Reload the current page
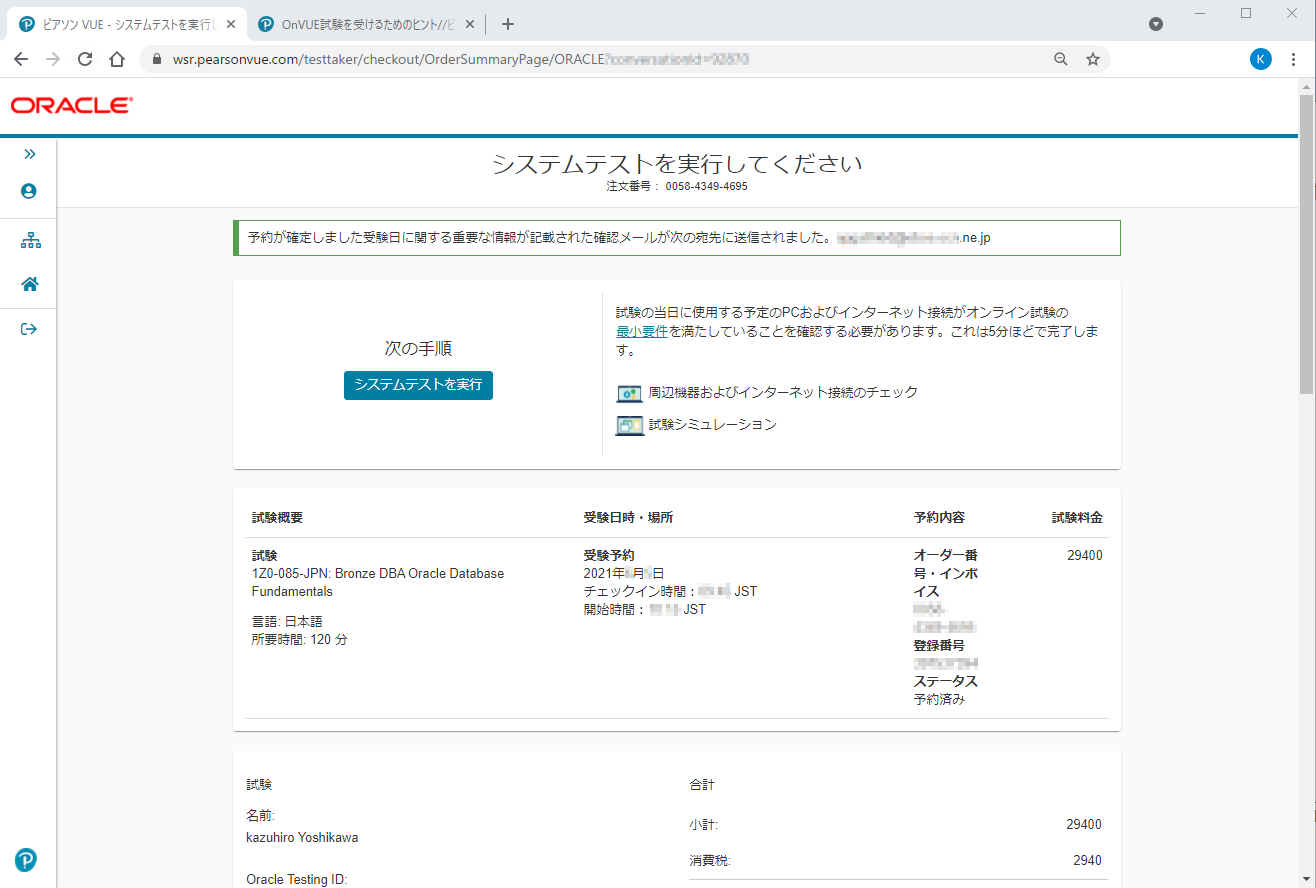1316x888 pixels. 85,59
